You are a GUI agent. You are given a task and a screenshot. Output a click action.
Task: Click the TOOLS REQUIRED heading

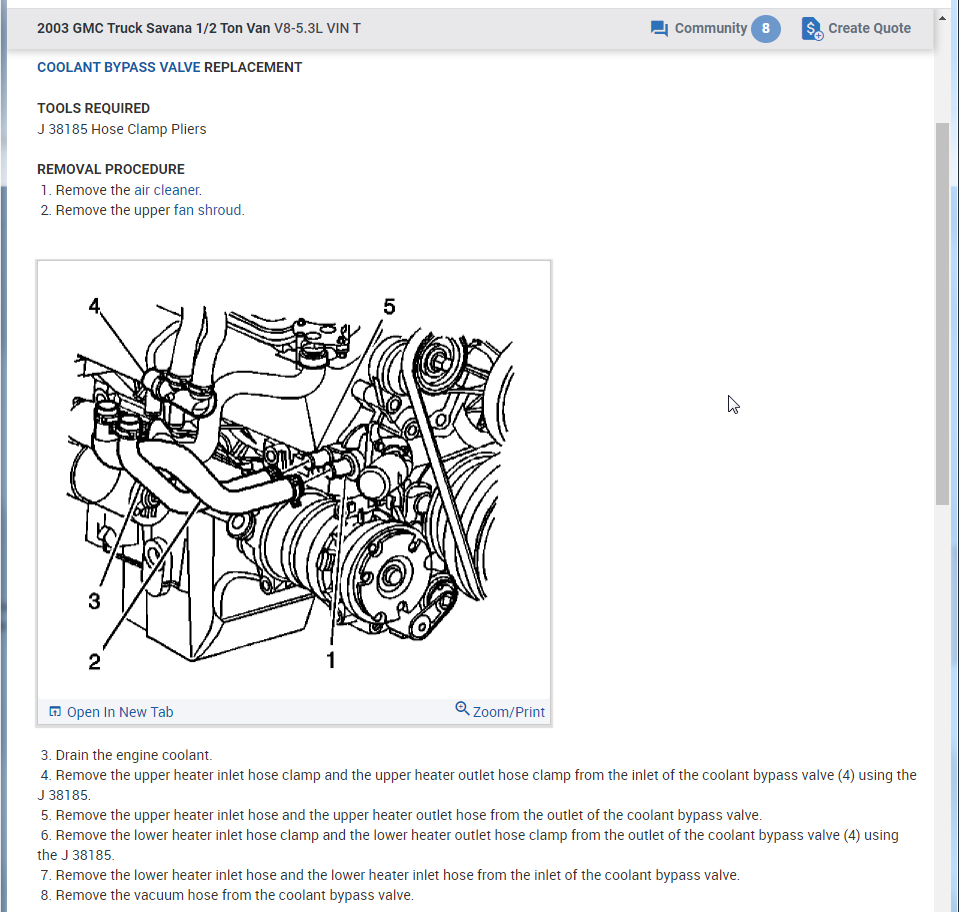(94, 108)
